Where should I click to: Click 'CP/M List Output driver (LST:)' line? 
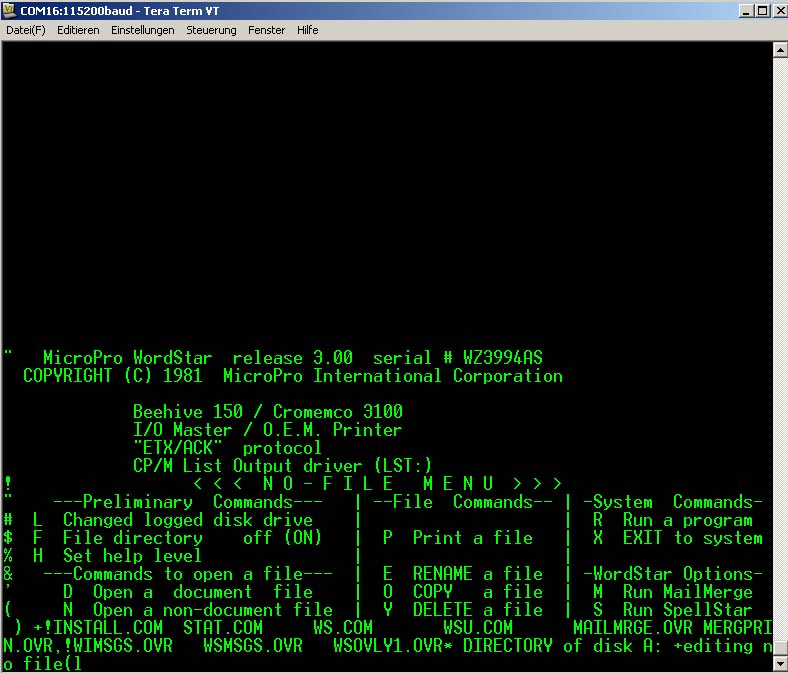click(x=282, y=466)
